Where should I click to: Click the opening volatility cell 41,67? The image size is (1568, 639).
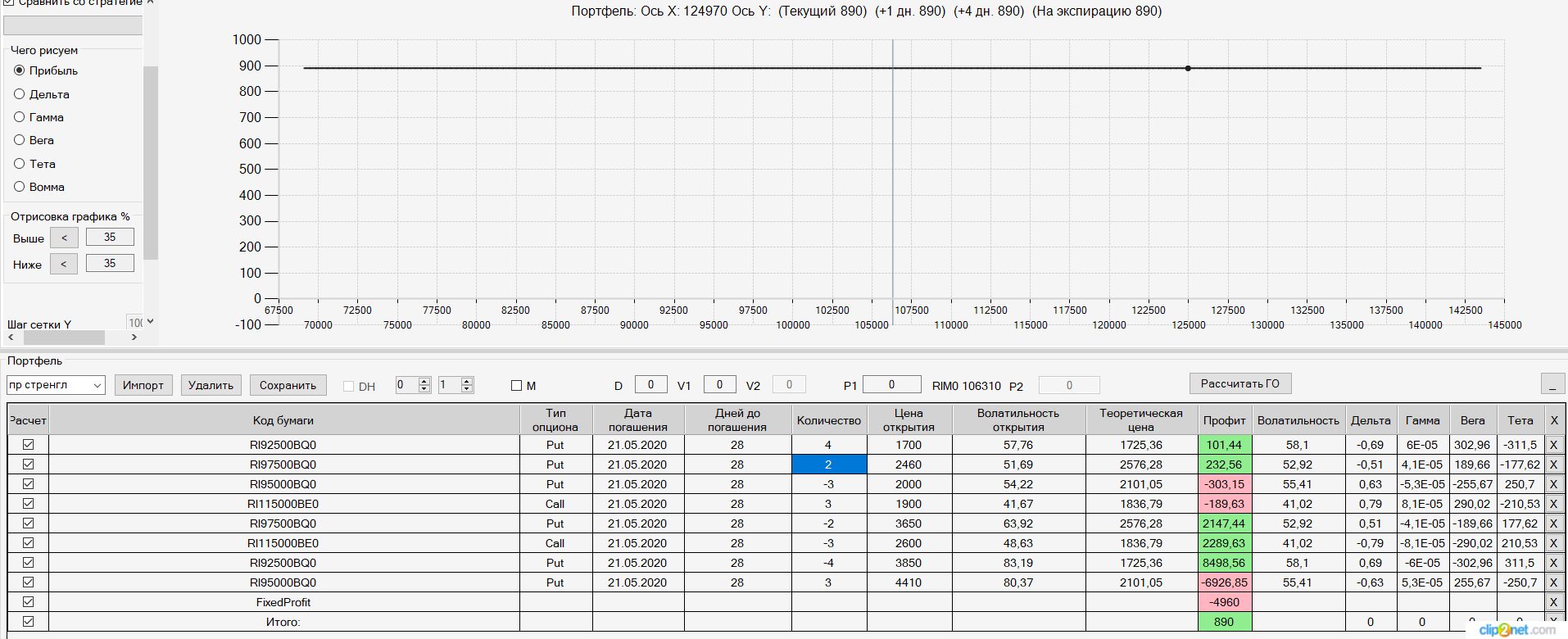click(x=1018, y=504)
